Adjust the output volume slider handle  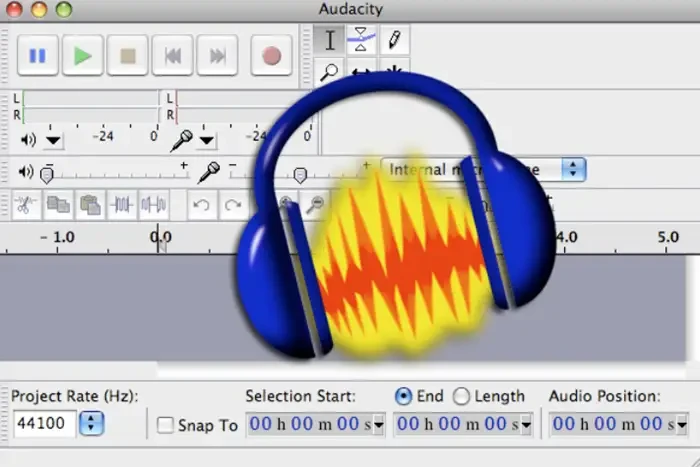(x=47, y=174)
